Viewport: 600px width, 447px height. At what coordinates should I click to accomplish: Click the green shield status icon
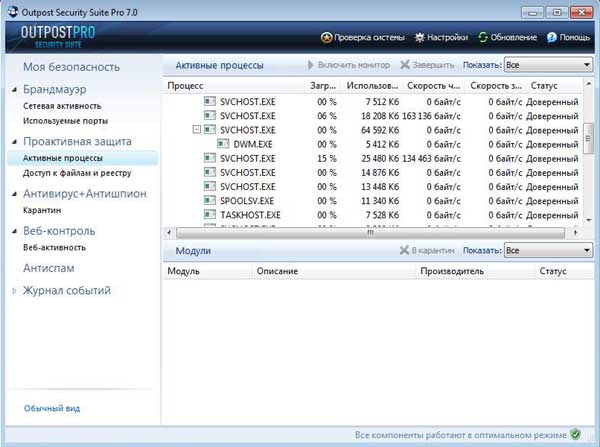pos(575,434)
